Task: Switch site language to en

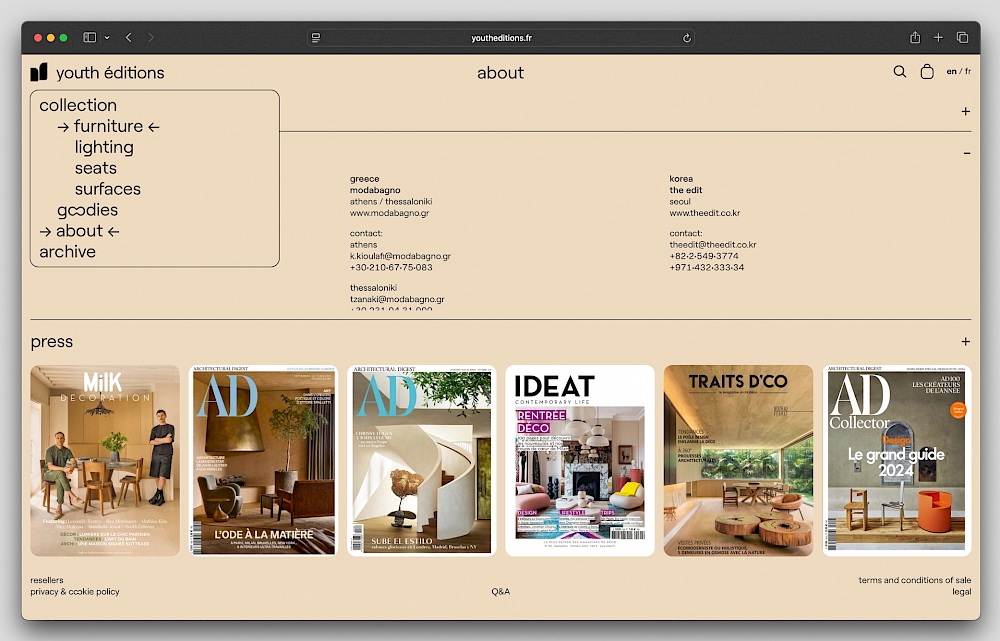Action: (951, 72)
